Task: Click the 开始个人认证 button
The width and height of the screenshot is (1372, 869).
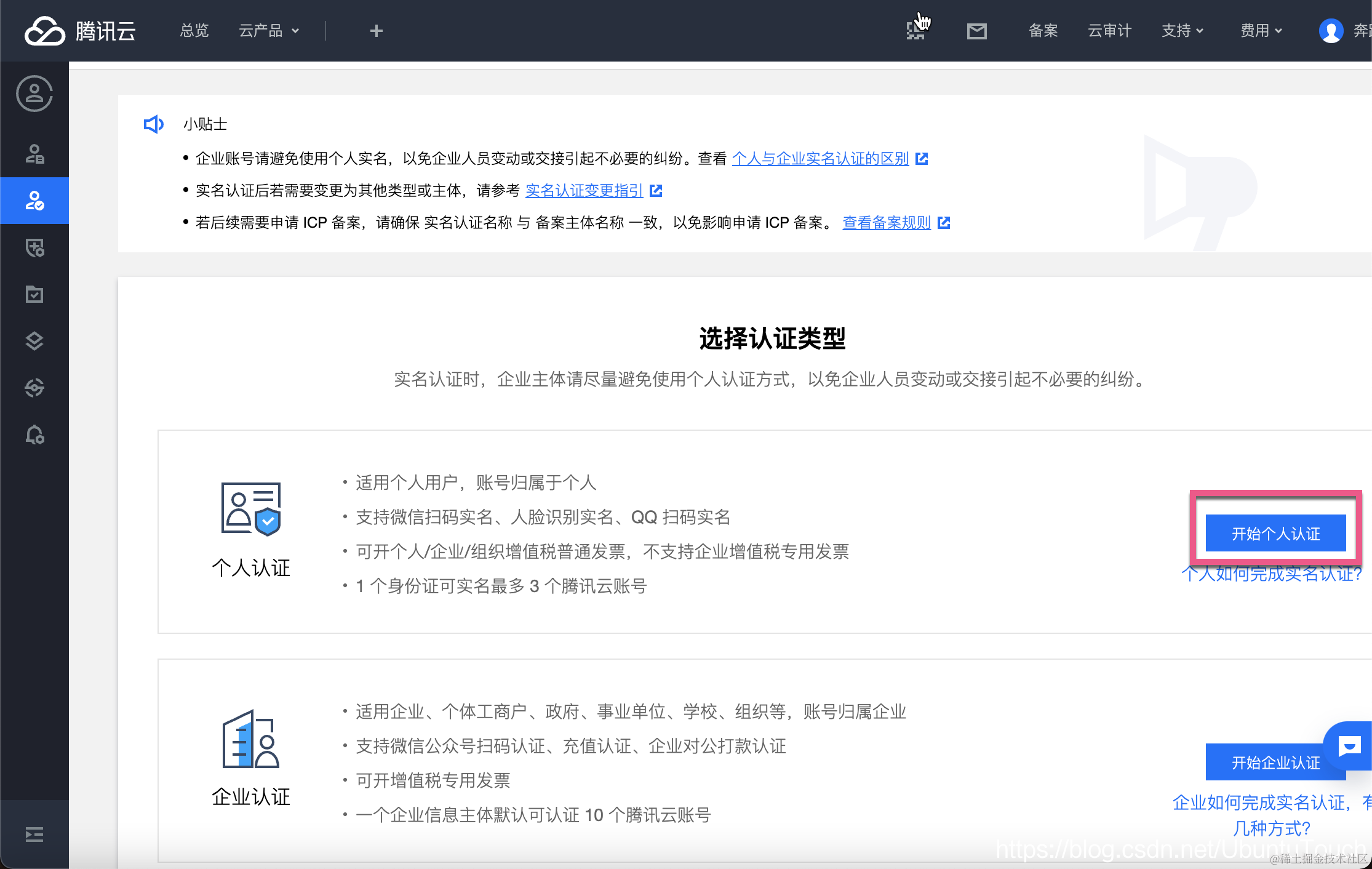Action: tap(1275, 534)
